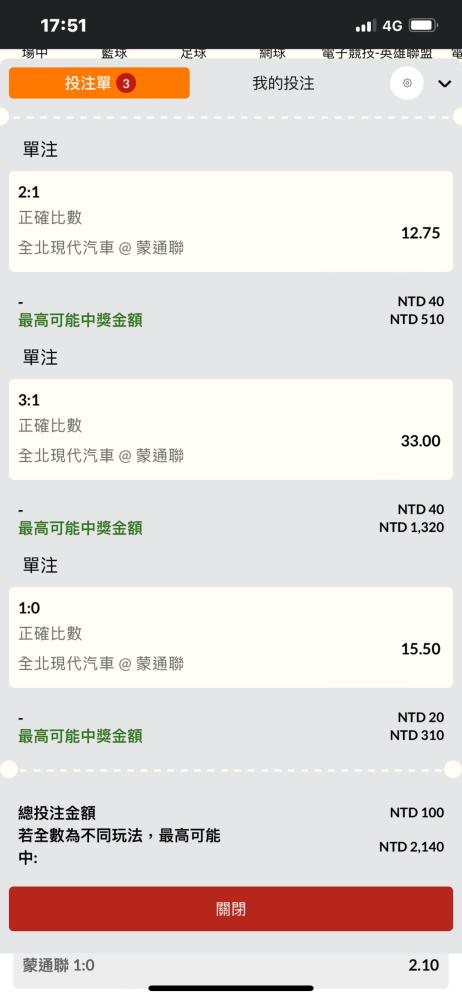The image size is (462, 1000).
Task: Select the 1:0 correct score bet card
Action: coord(231,637)
